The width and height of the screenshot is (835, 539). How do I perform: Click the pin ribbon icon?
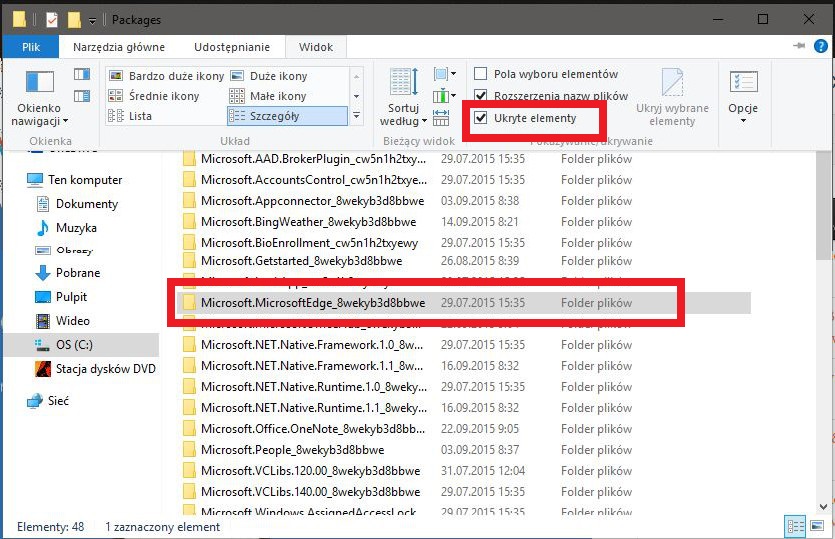point(799,46)
